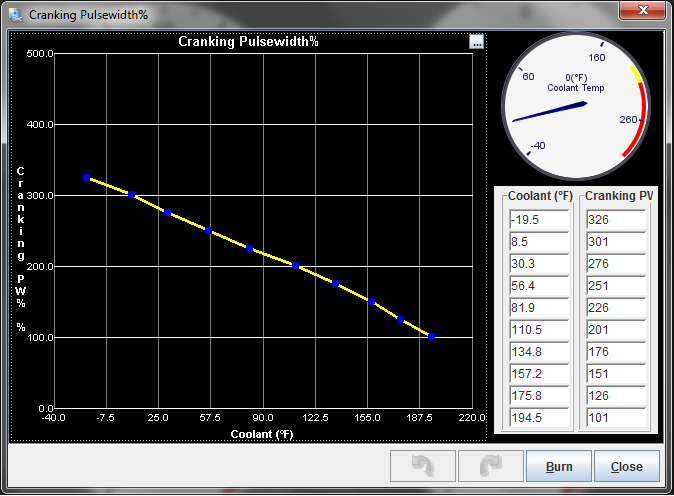674x496 pixels.
Task: Click the redo arrow button
Action: click(490, 466)
